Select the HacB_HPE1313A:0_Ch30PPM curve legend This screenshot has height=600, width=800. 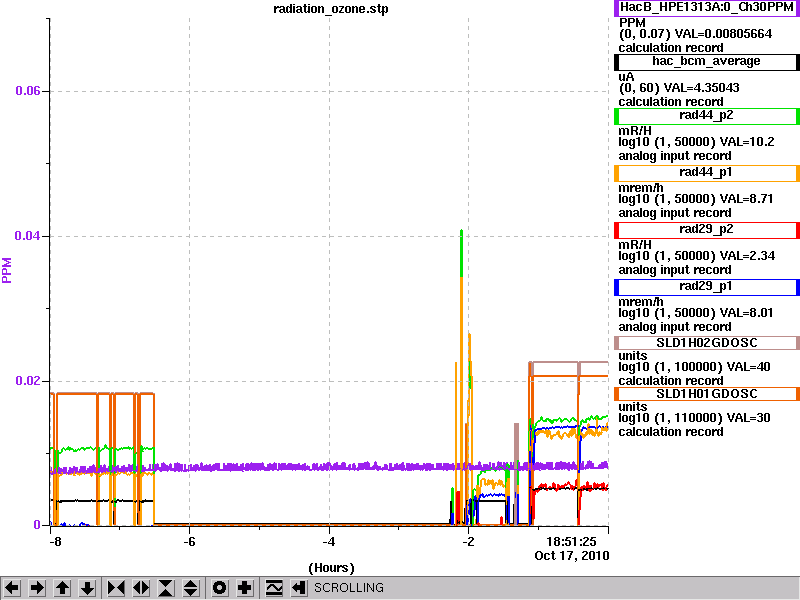pyautogui.click(x=707, y=8)
